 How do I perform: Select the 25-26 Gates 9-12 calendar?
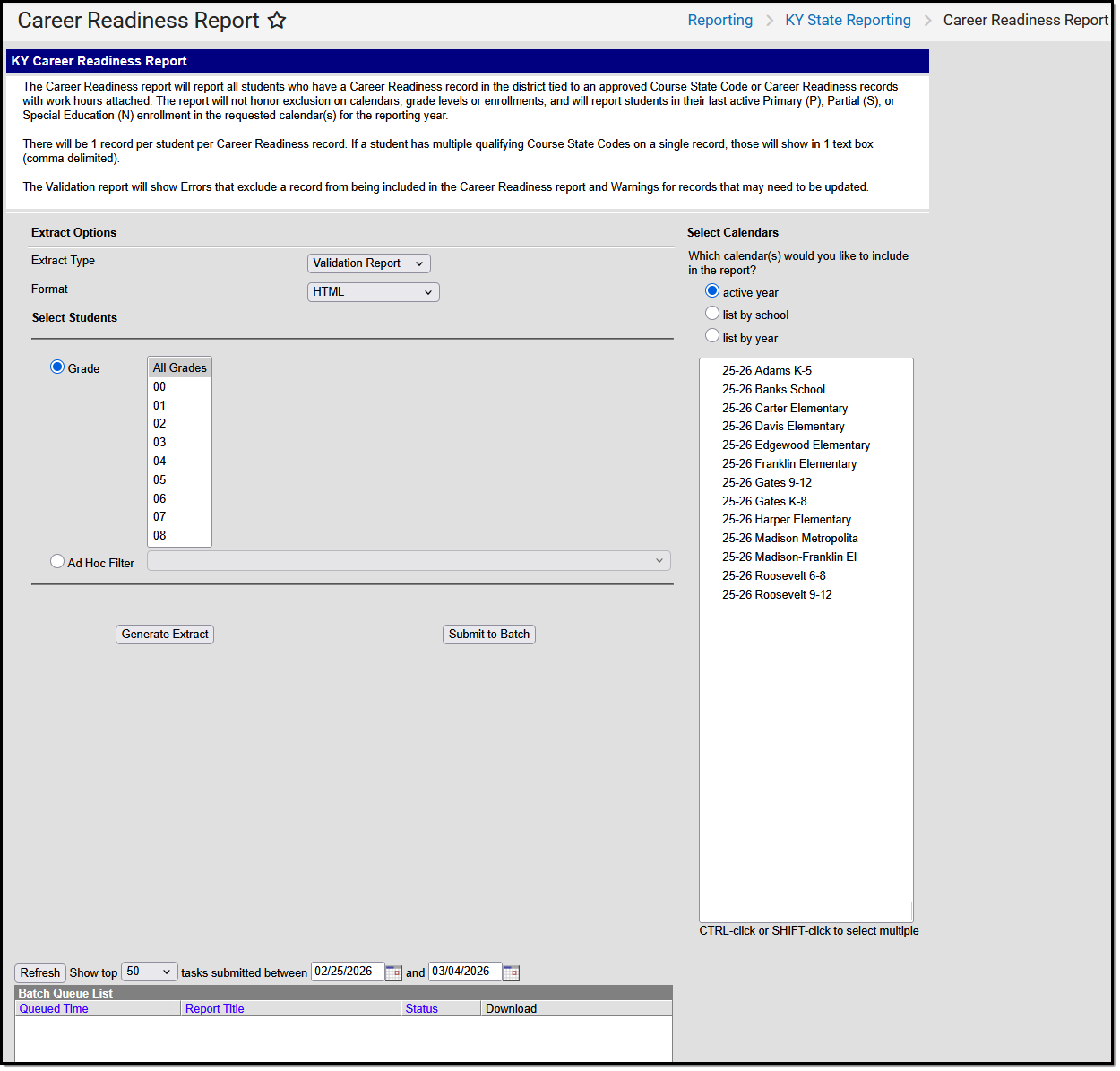point(767,482)
